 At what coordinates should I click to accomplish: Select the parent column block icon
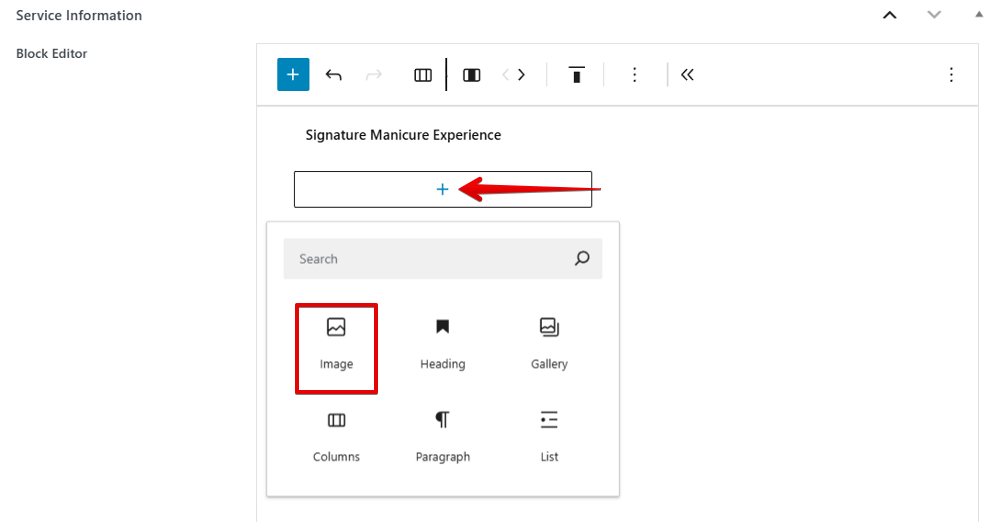click(471, 75)
